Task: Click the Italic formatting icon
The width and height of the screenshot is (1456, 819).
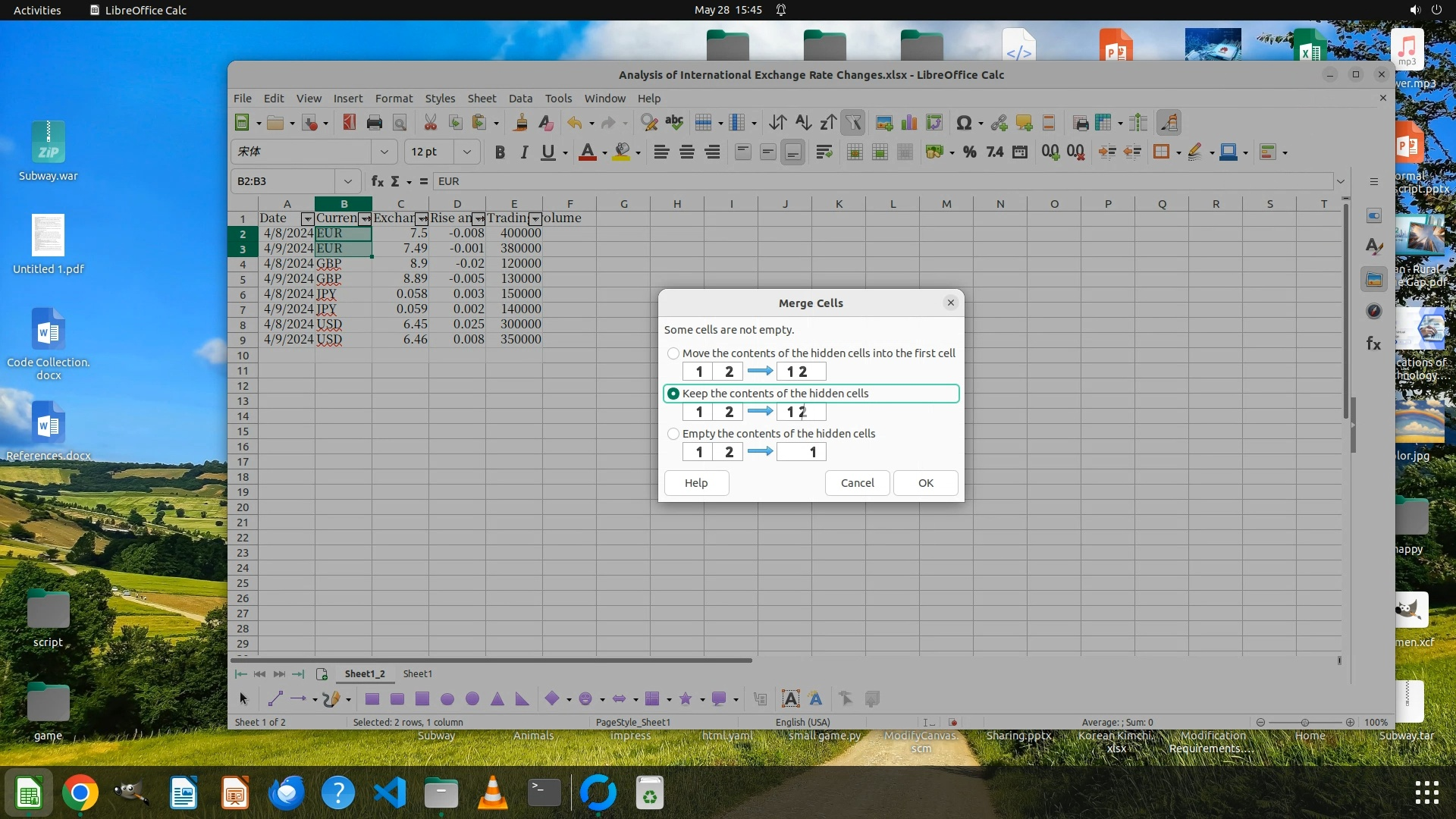Action: pos(523,152)
